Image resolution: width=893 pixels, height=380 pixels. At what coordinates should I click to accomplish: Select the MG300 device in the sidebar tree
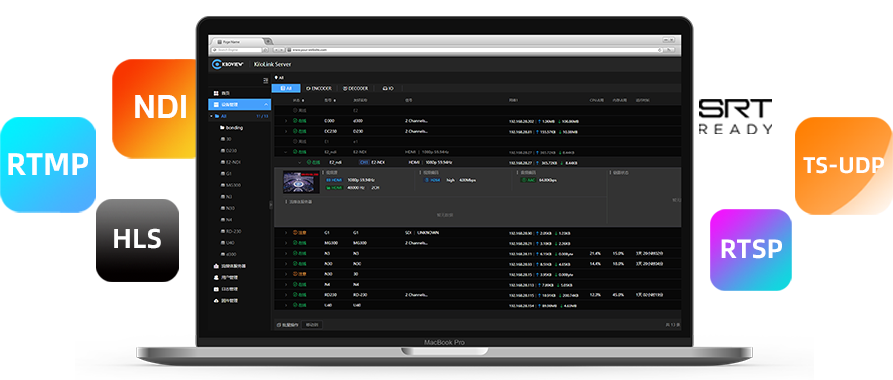point(230,185)
